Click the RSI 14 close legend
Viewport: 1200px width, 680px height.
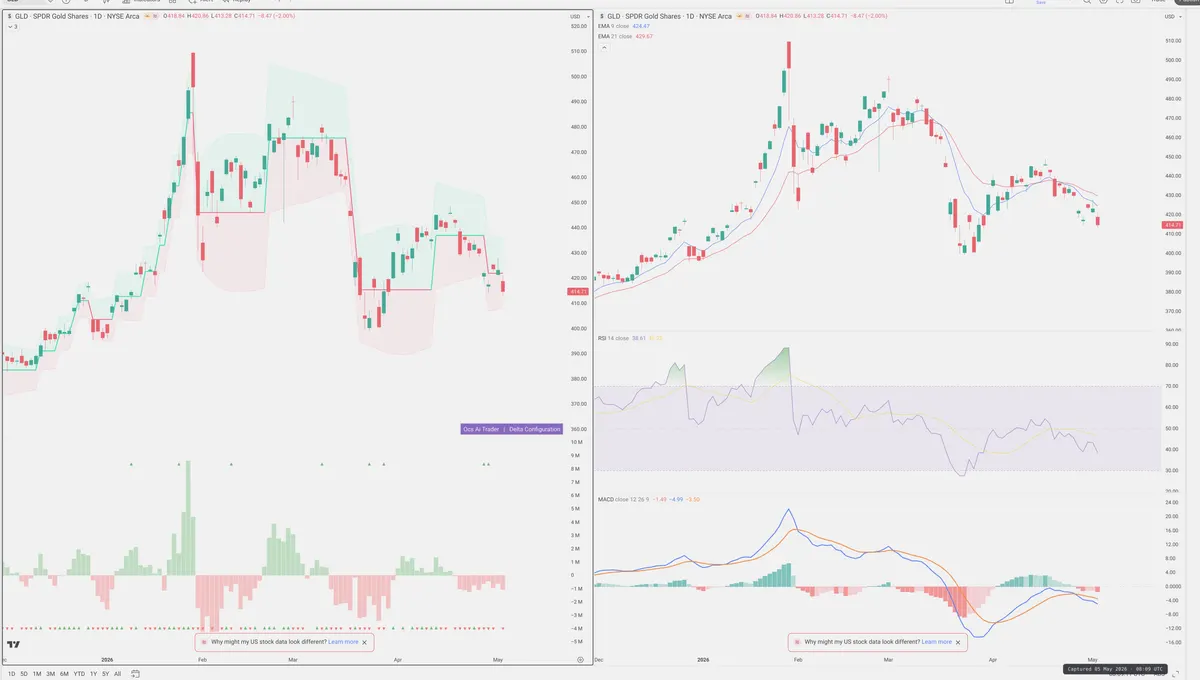tap(614, 338)
